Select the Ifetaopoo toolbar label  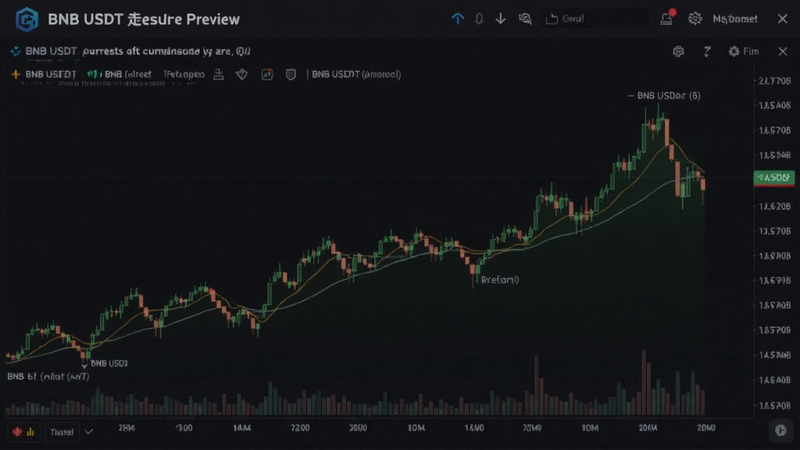184,74
